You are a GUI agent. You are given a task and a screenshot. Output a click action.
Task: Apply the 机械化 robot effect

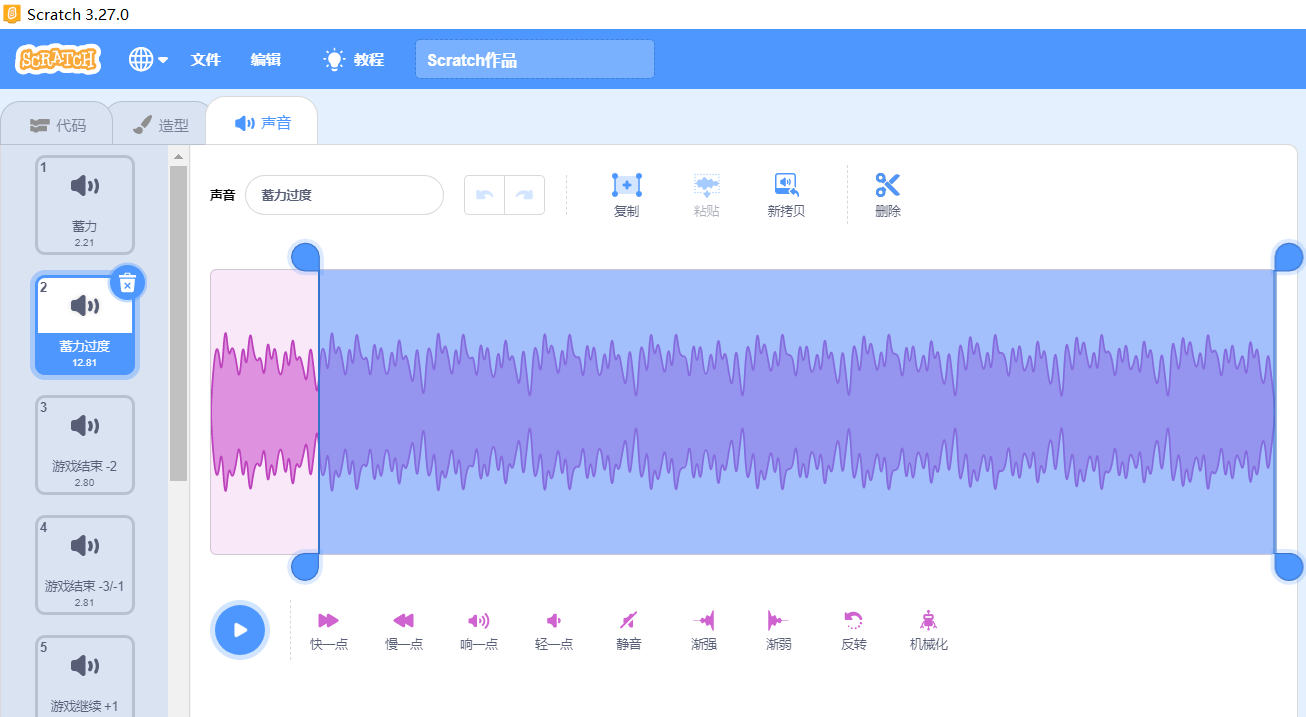point(929,630)
